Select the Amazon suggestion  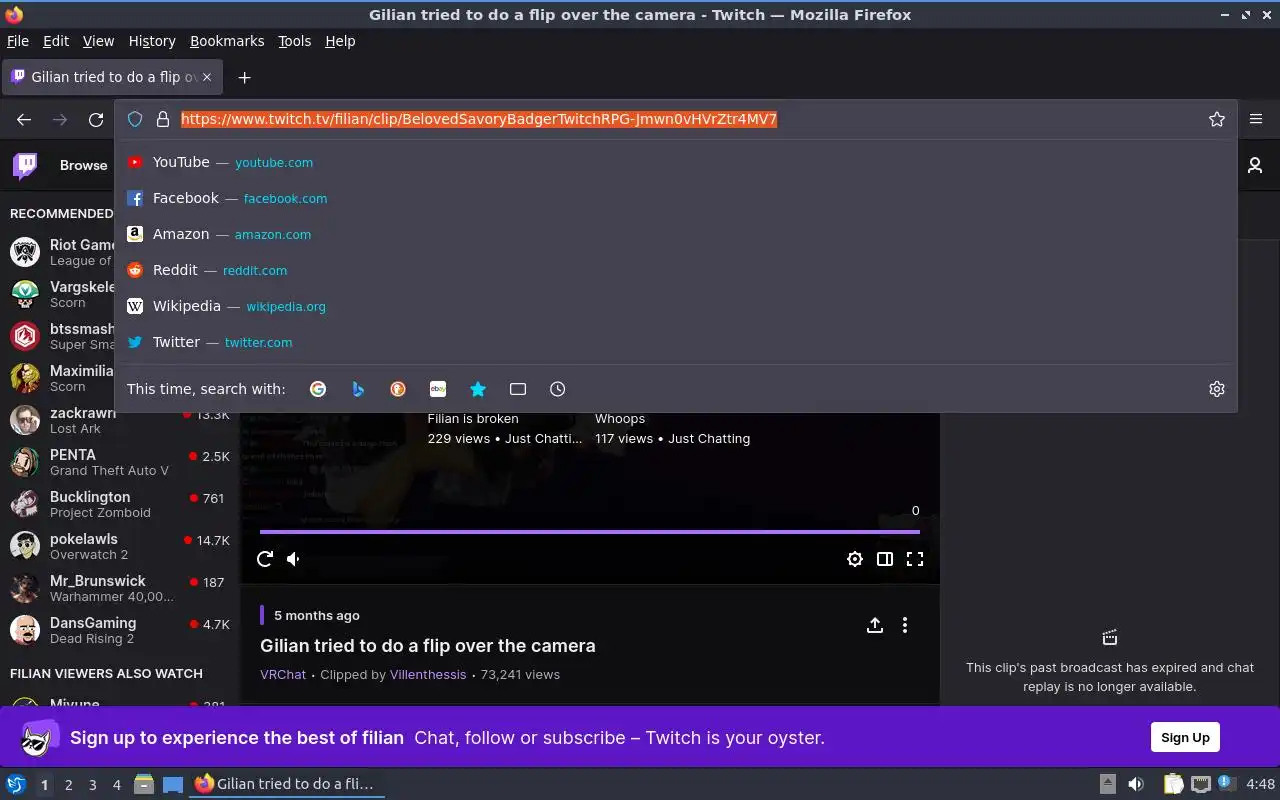676,234
